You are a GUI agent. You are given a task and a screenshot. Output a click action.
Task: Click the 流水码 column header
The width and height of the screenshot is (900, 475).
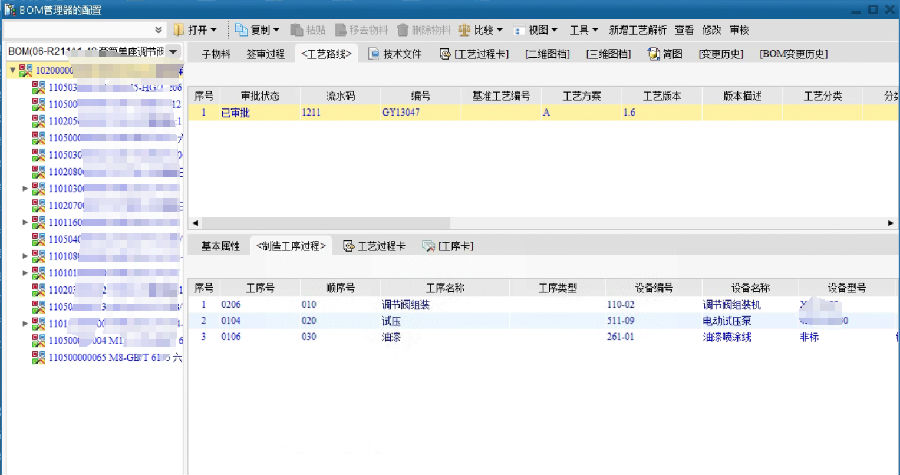tap(340, 96)
